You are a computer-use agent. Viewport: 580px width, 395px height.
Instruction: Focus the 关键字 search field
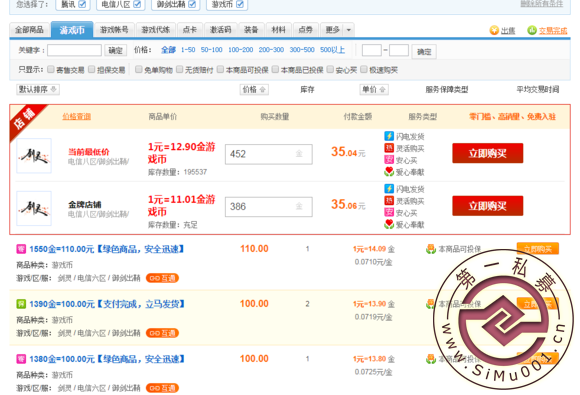click(74, 50)
